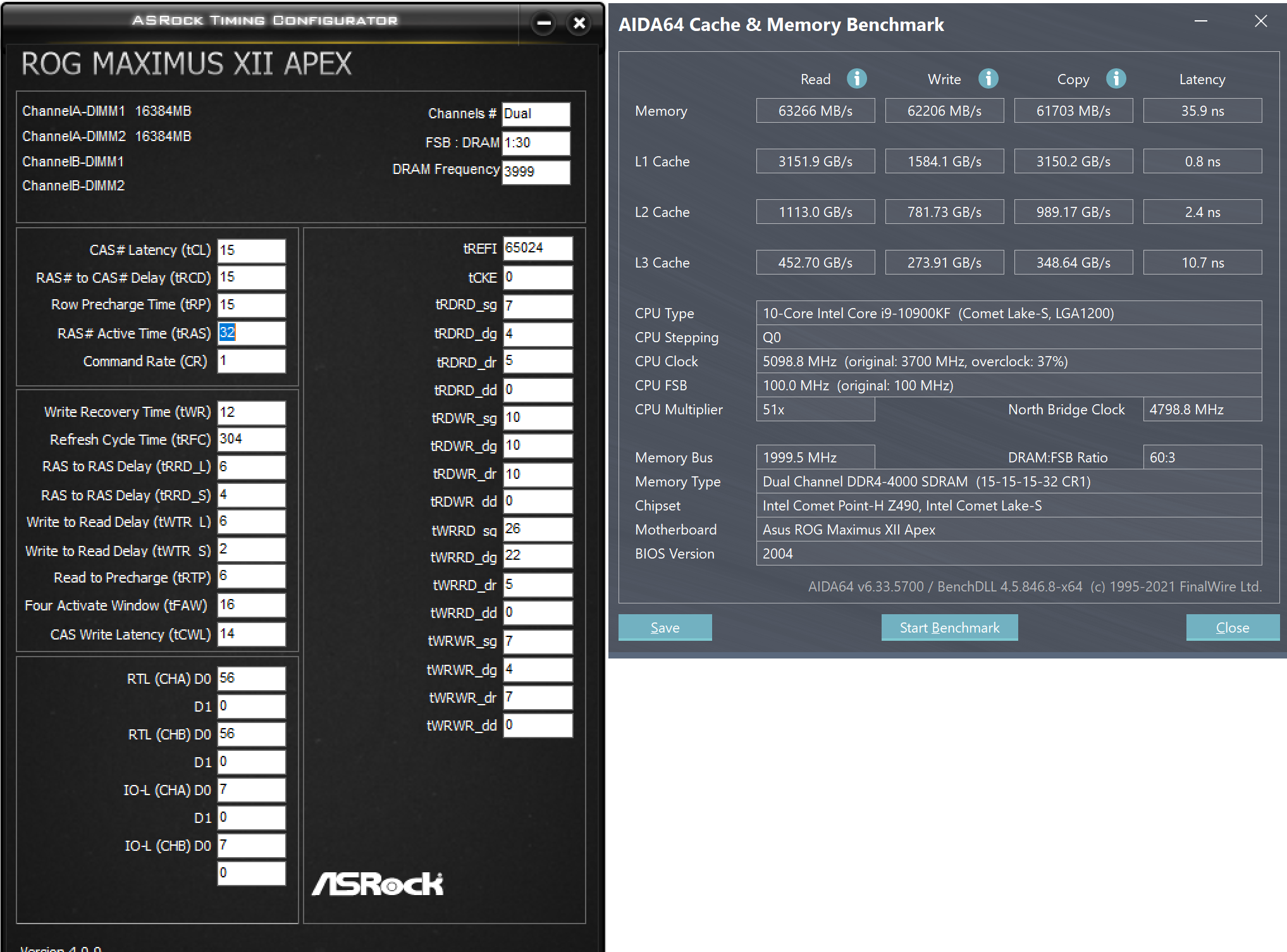Click the Memory Latency result box
This screenshot has width=1287, height=952.
1202,111
